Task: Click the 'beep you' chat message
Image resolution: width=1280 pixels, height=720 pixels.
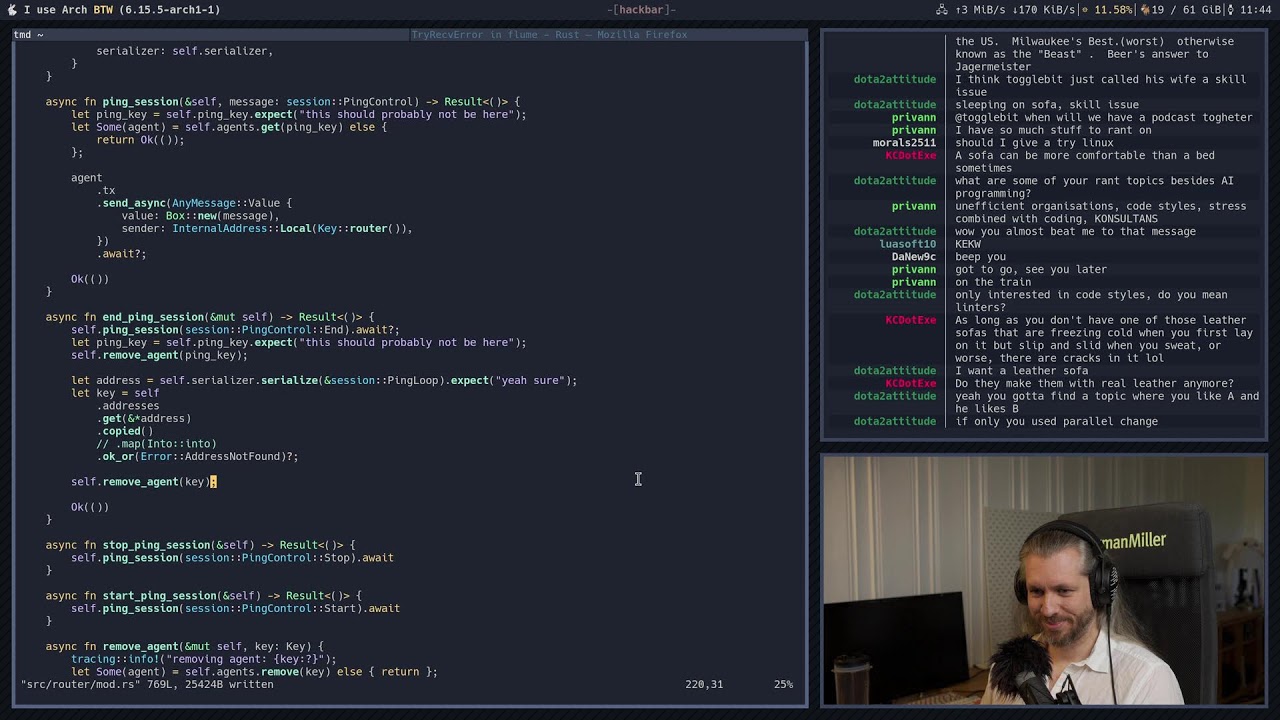Action: pyautogui.click(x=980, y=257)
